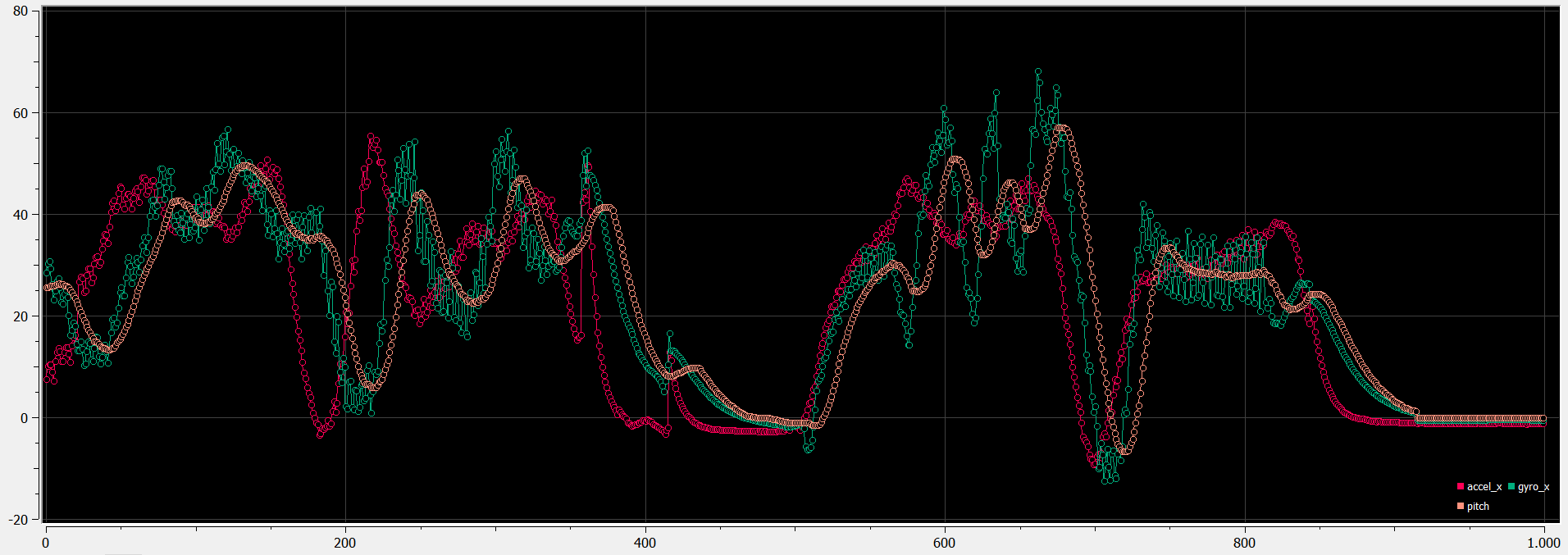The height and width of the screenshot is (555, 1568).
Task: Click the salmon pitch legend swatch
Action: 1461,507
